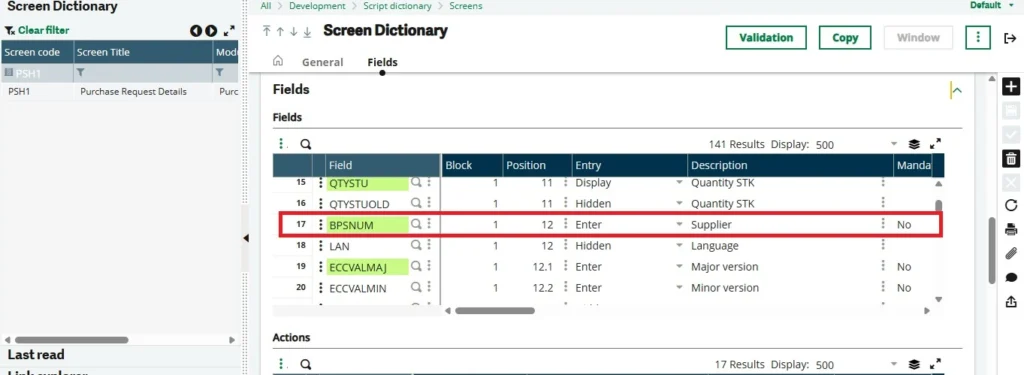Open the comment speech bubble icon

[1010, 278]
